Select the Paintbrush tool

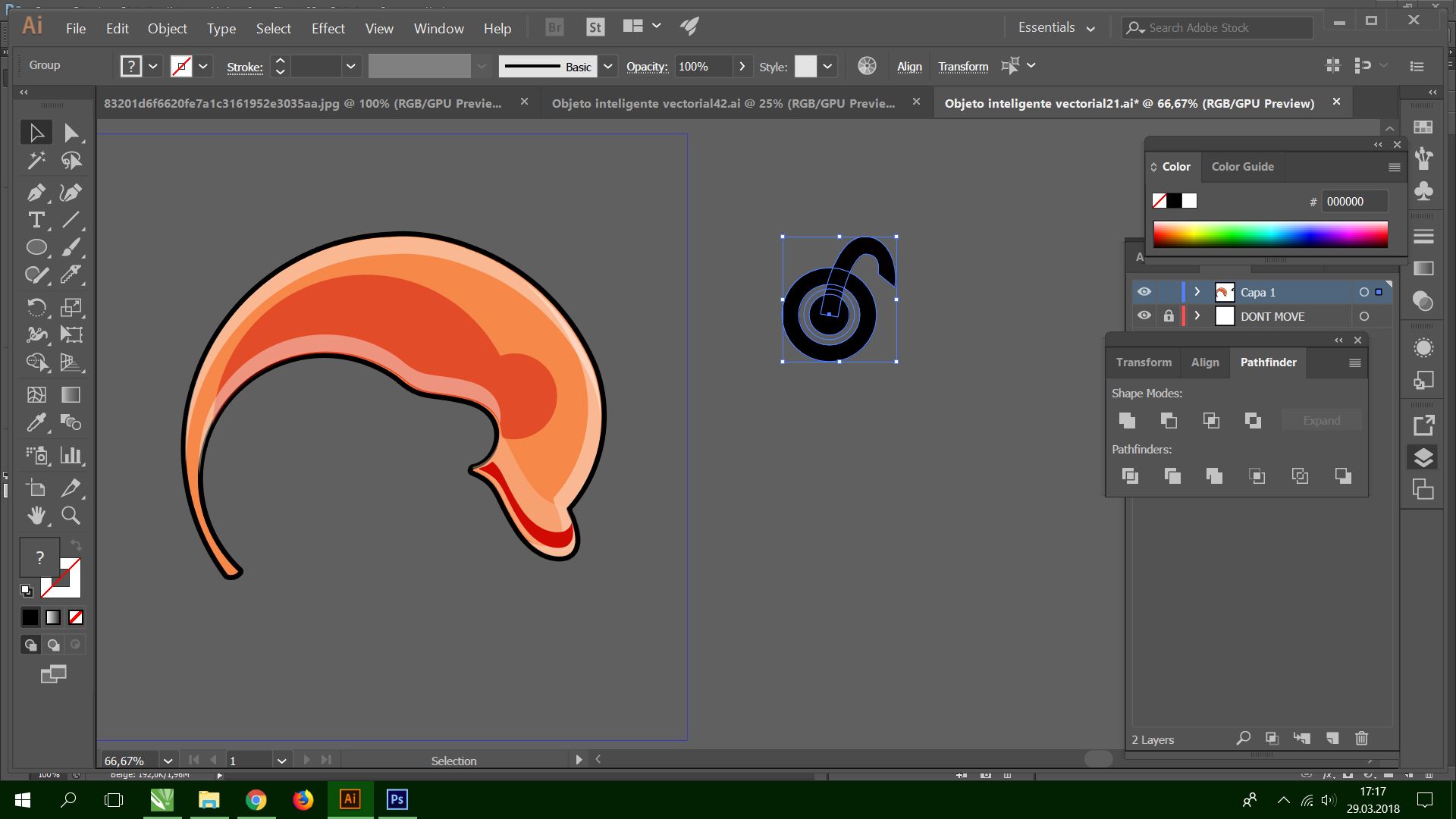point(71,247)
